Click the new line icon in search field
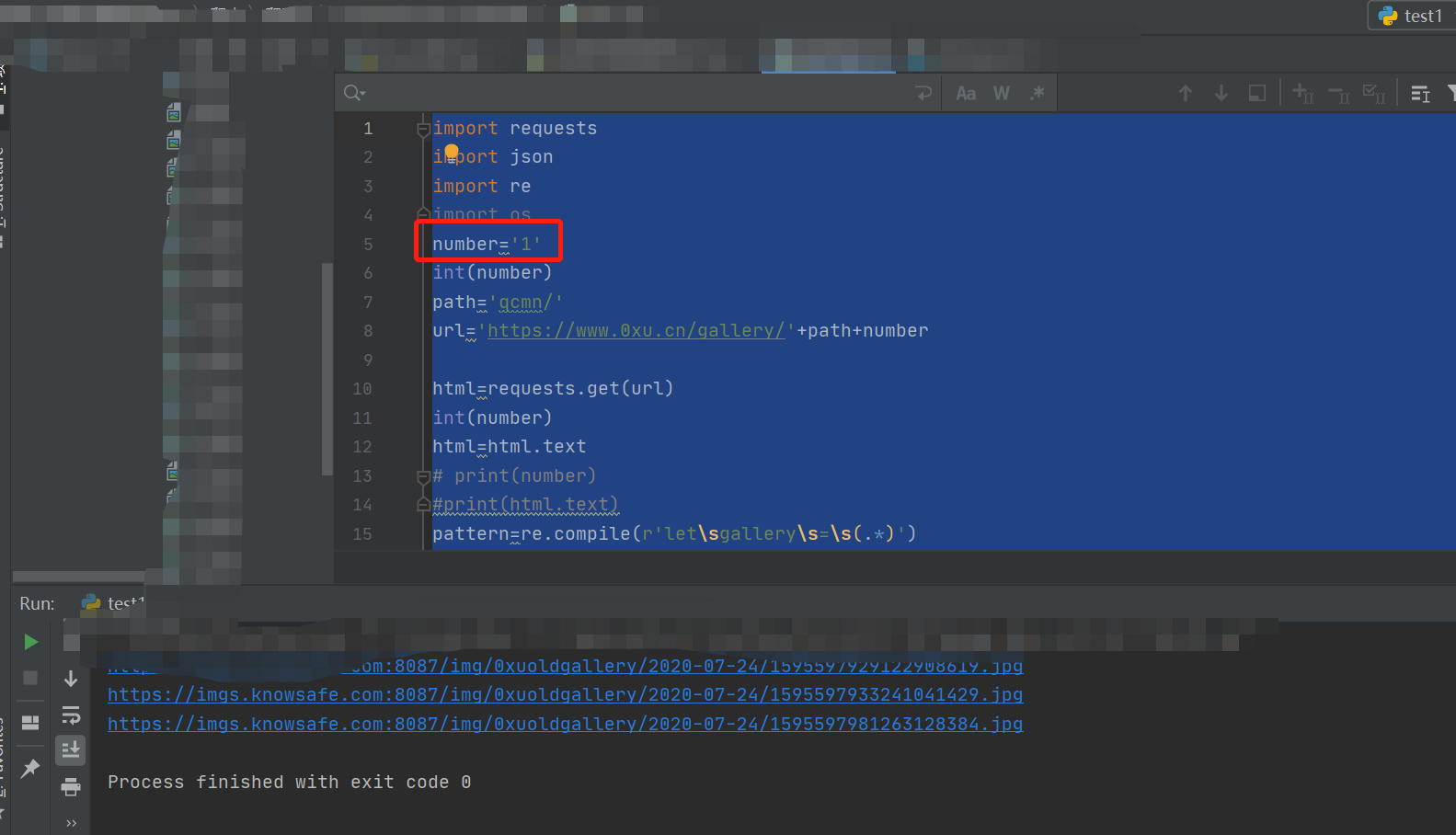1456x835 pixels. tap(923, 93)
